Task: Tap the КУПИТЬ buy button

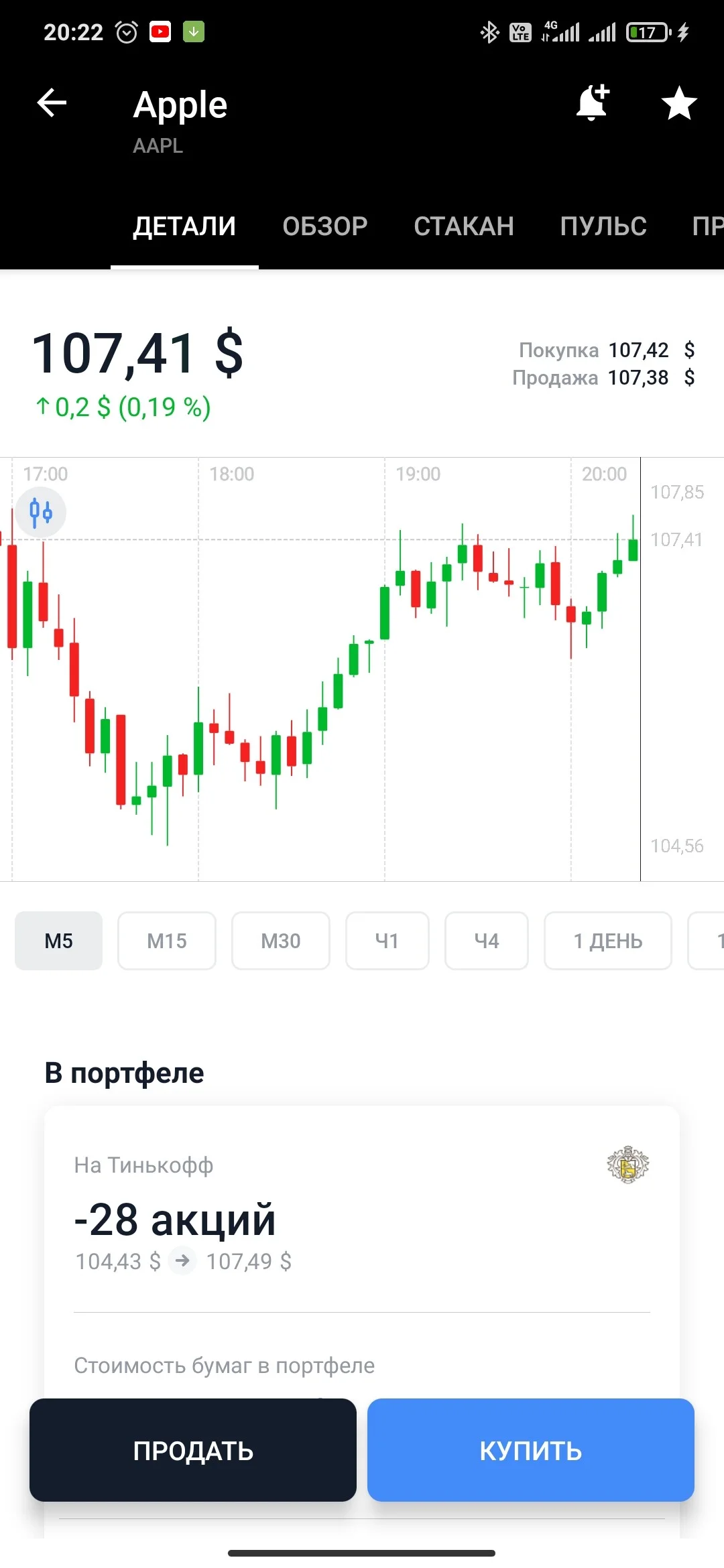Action: (531, 1450)
